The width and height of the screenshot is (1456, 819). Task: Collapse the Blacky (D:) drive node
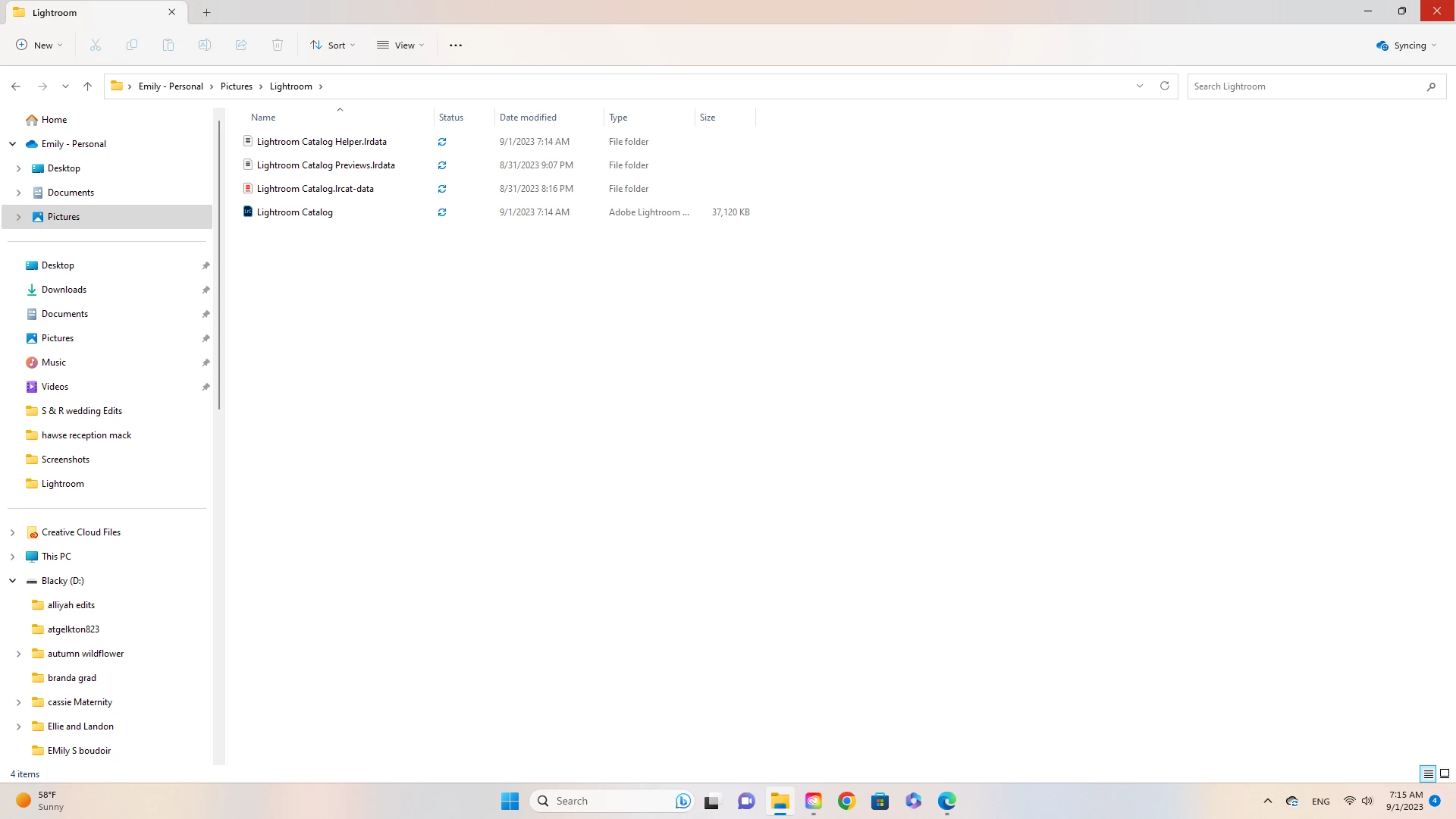13,581
